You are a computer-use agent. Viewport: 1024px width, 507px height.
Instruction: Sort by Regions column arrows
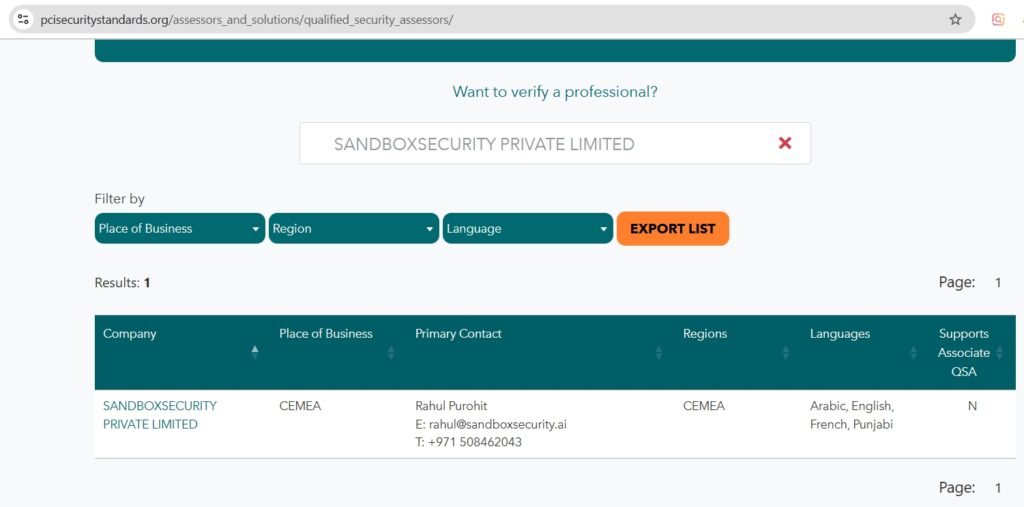(786, 352)
